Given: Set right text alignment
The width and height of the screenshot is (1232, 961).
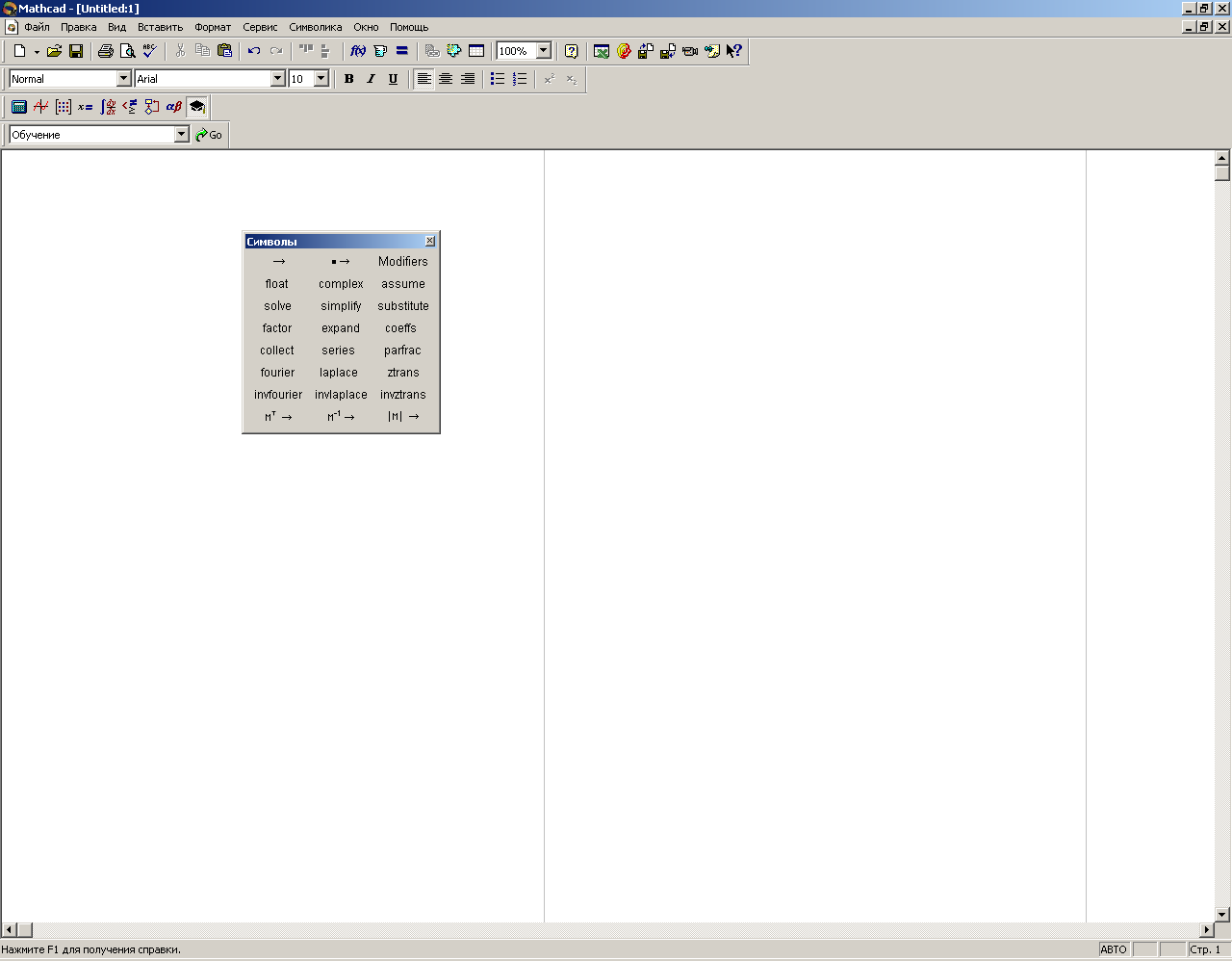Looking at the screenshot, I should coord(468,79).
